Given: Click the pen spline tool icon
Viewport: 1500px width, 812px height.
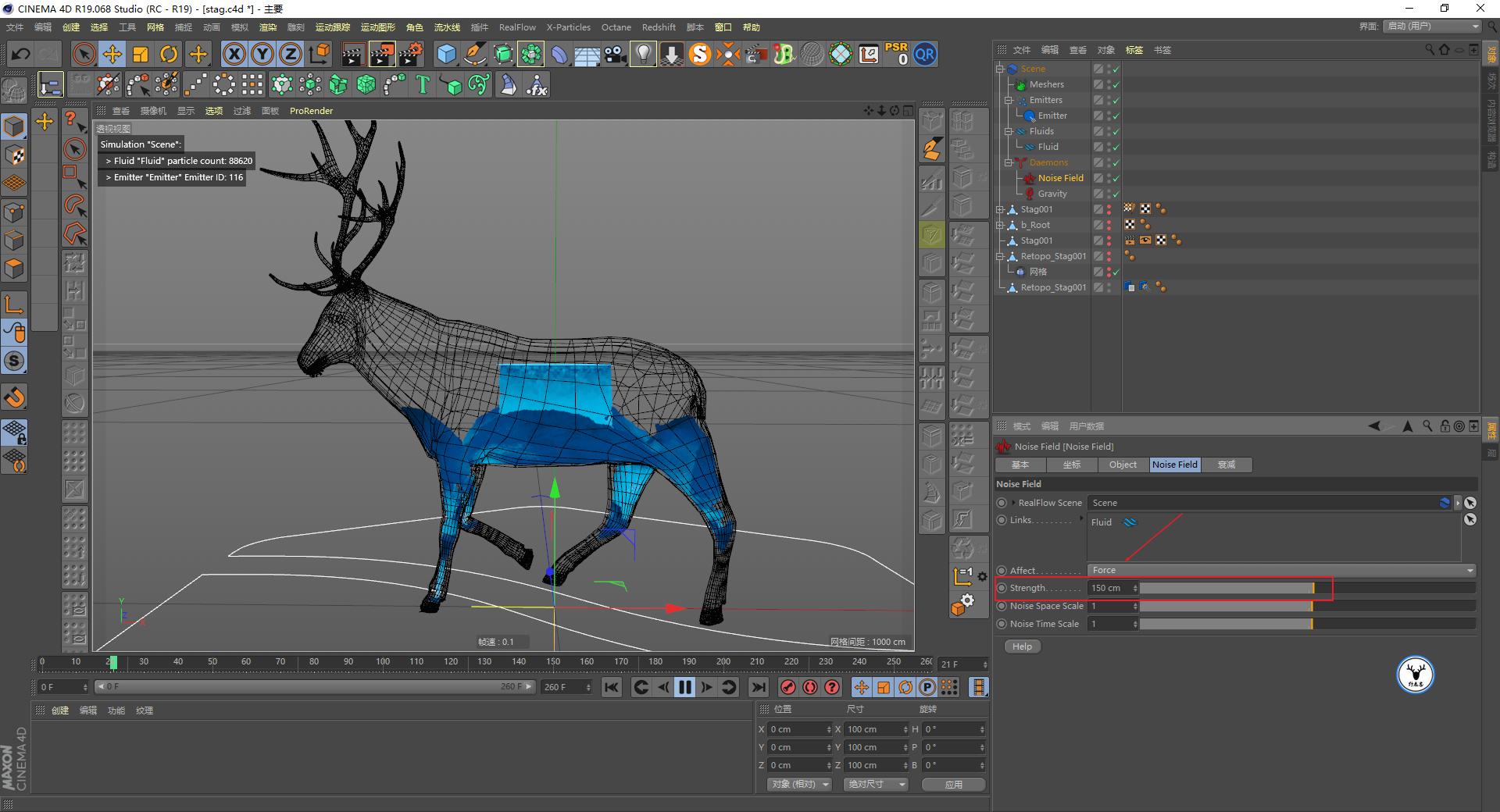Looking at the screenshot, I should coord(474,54).
